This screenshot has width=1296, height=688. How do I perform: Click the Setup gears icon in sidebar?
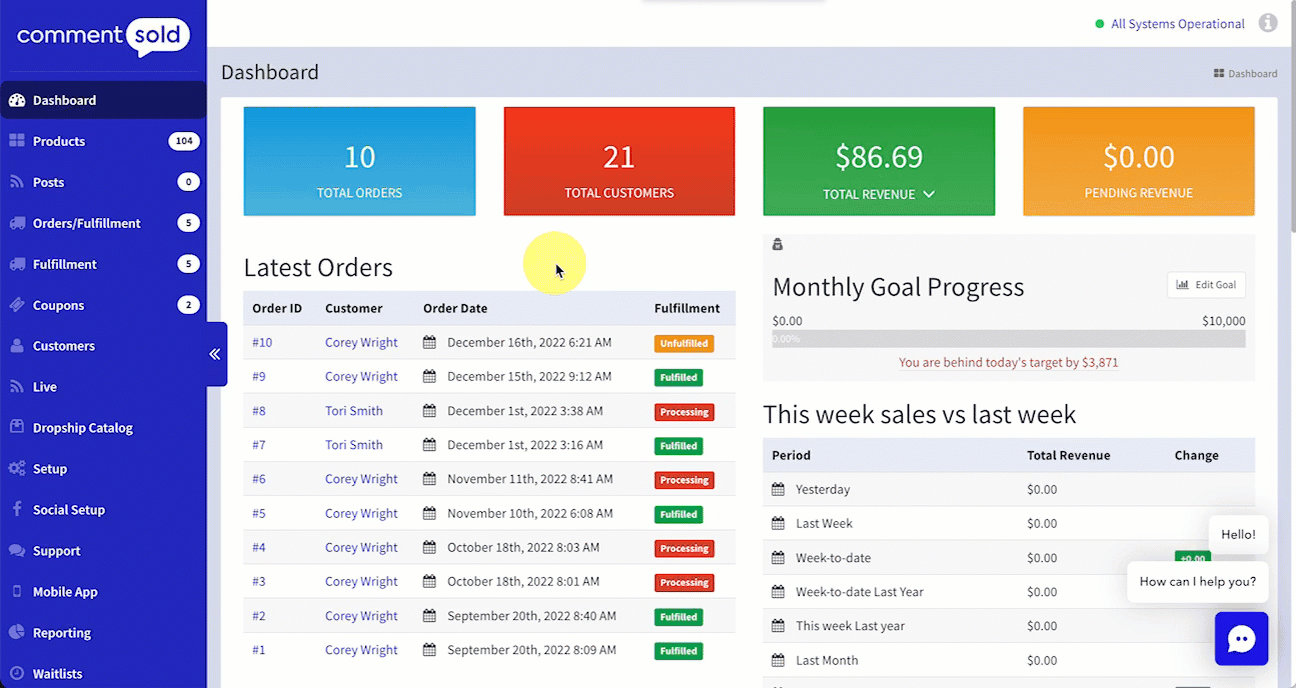pyautogui.click(x=16, y=469)
